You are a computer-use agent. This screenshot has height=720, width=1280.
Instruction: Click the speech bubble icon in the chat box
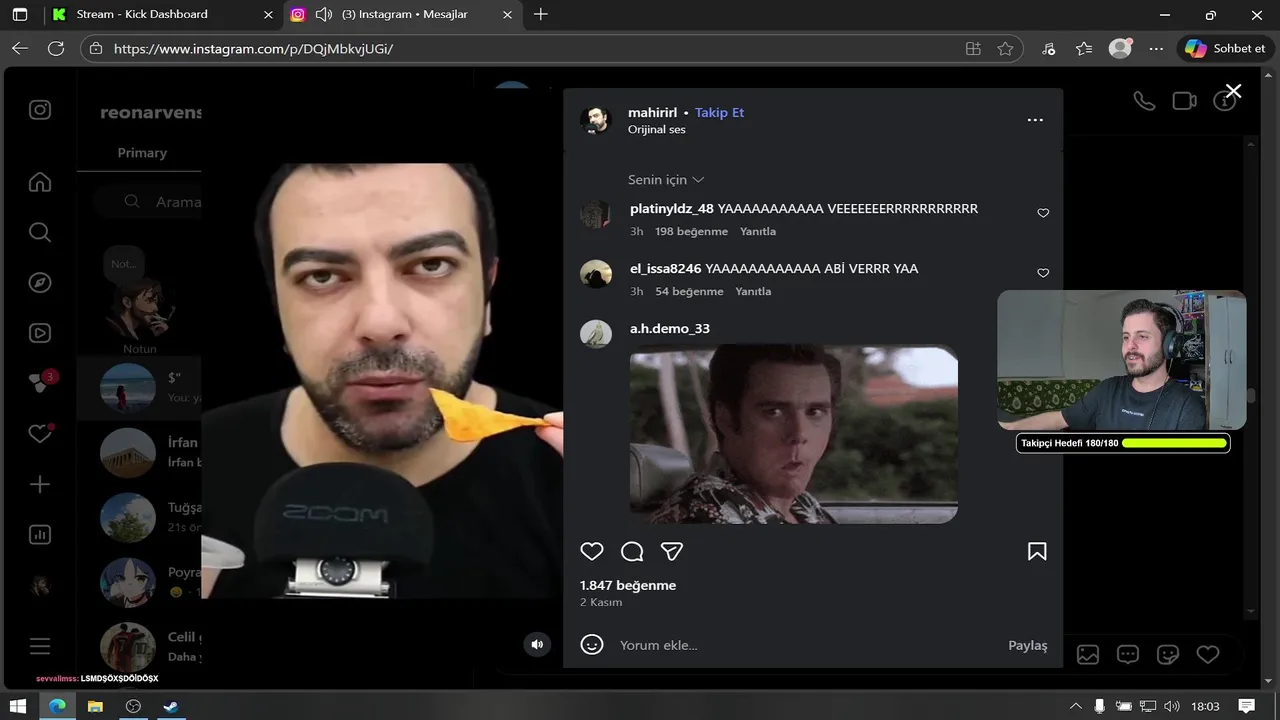click(x=1128, y=655)
